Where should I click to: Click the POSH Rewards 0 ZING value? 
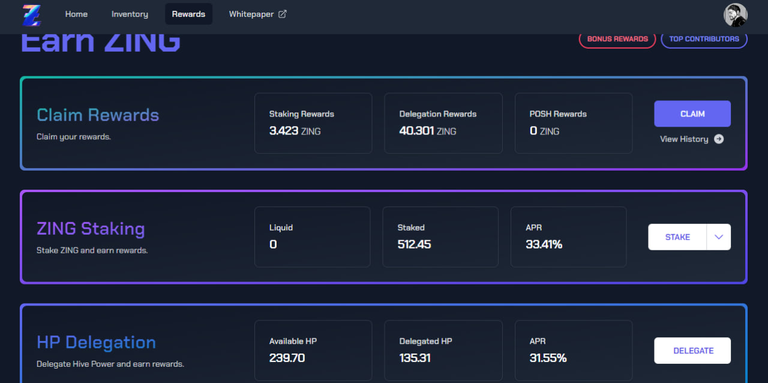pyautogui.click(x=544, y=131)
